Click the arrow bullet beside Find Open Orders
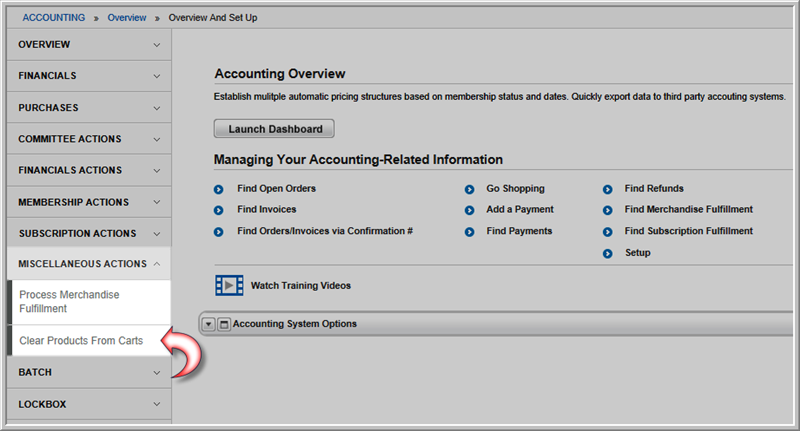This screenshot has width=800, height=431. tap(218, 189)
